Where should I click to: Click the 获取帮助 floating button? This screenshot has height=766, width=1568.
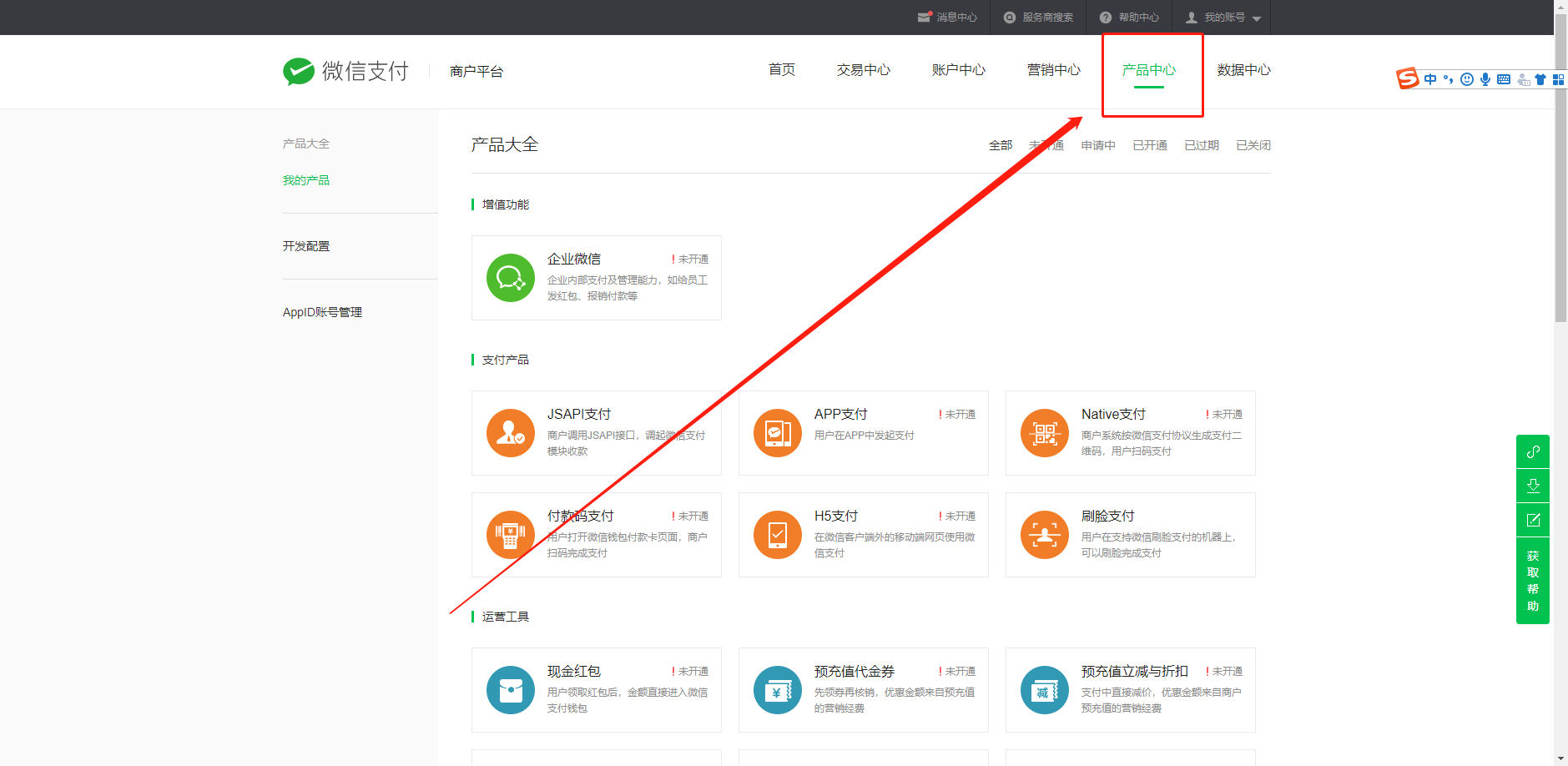[x=1532, y=581]
